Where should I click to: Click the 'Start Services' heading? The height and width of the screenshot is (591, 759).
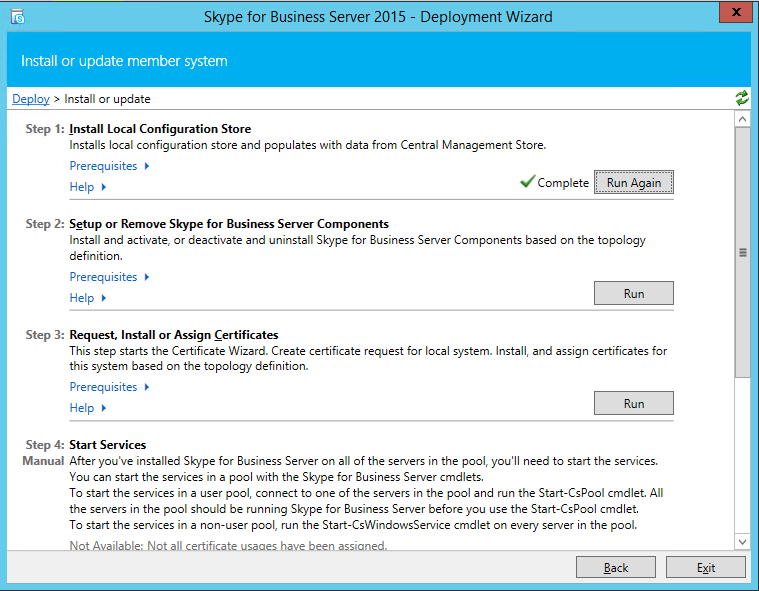pyautogui.click(x=107, y=445)
